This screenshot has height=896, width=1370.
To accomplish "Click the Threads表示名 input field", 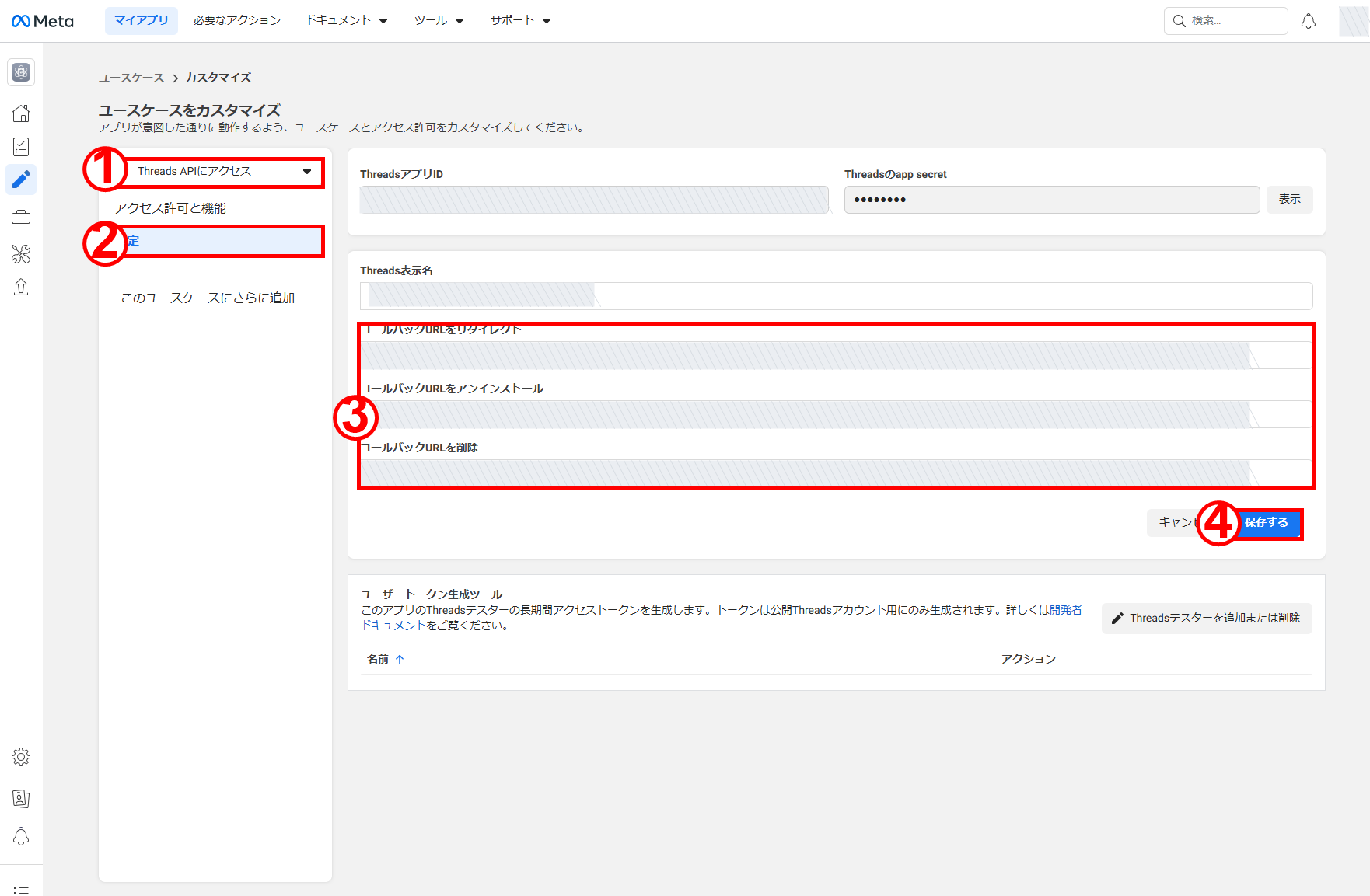I will pos(836,296).
